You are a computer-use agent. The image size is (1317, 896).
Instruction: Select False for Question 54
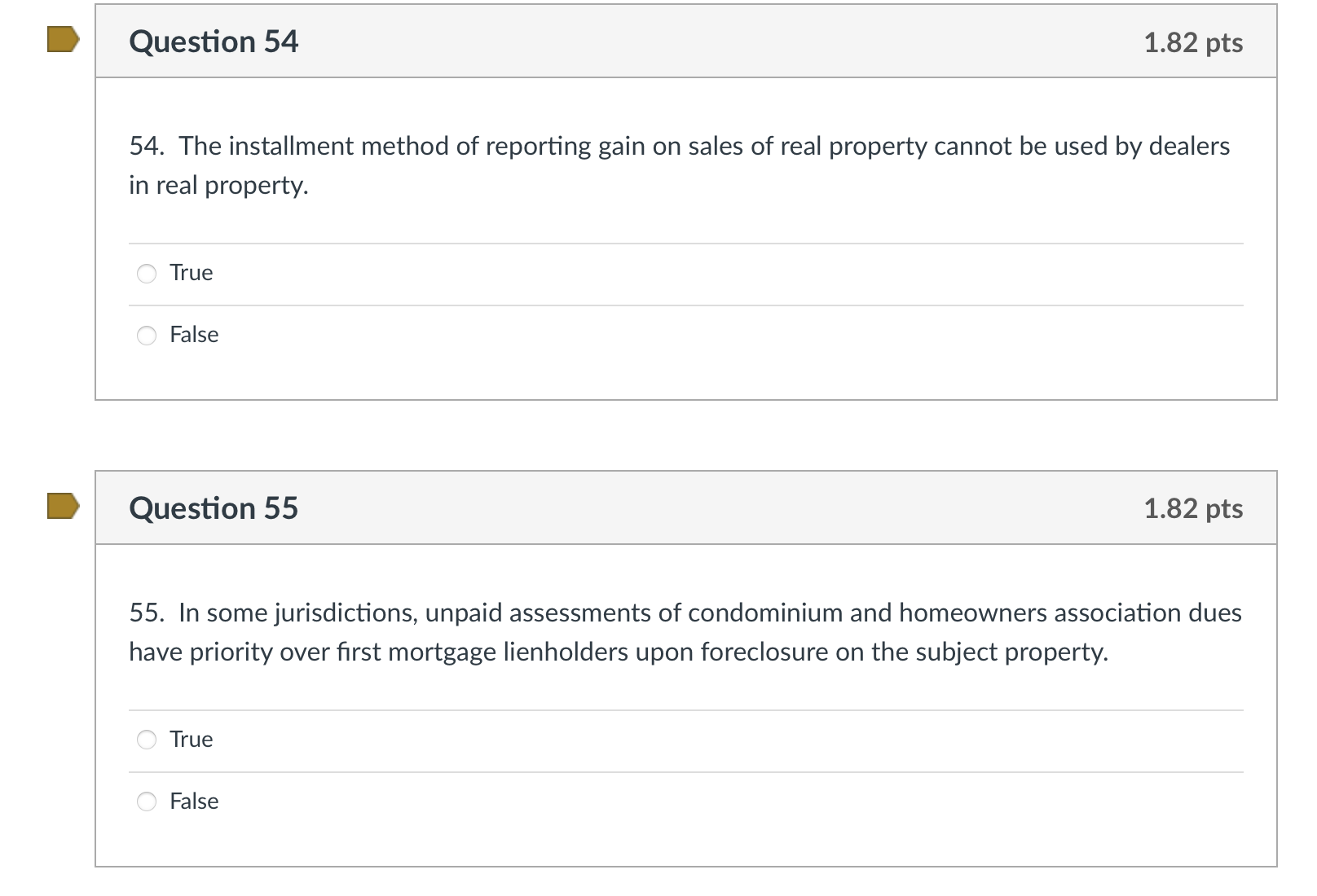tap(146, 335)
